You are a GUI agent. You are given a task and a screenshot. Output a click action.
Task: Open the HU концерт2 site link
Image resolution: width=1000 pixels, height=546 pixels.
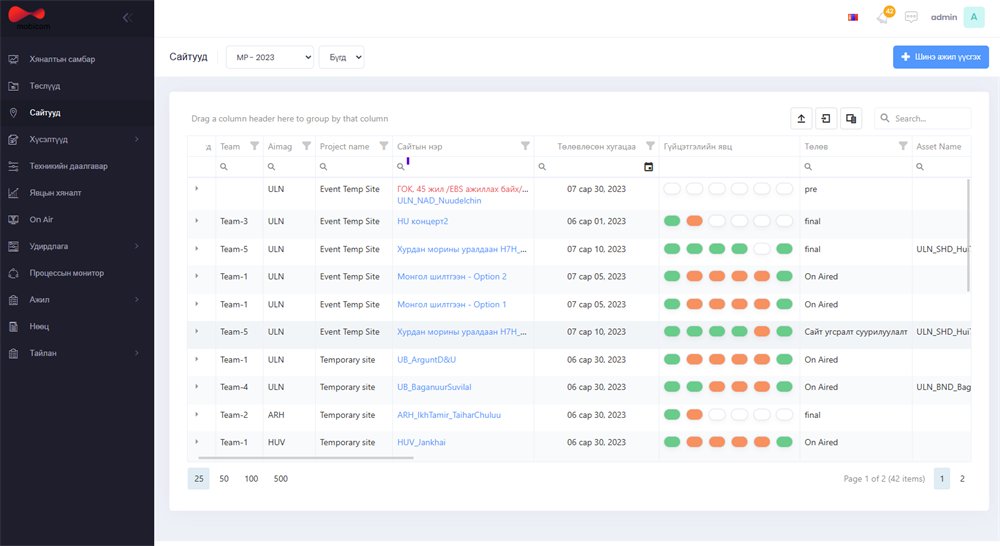coord(422,221)
